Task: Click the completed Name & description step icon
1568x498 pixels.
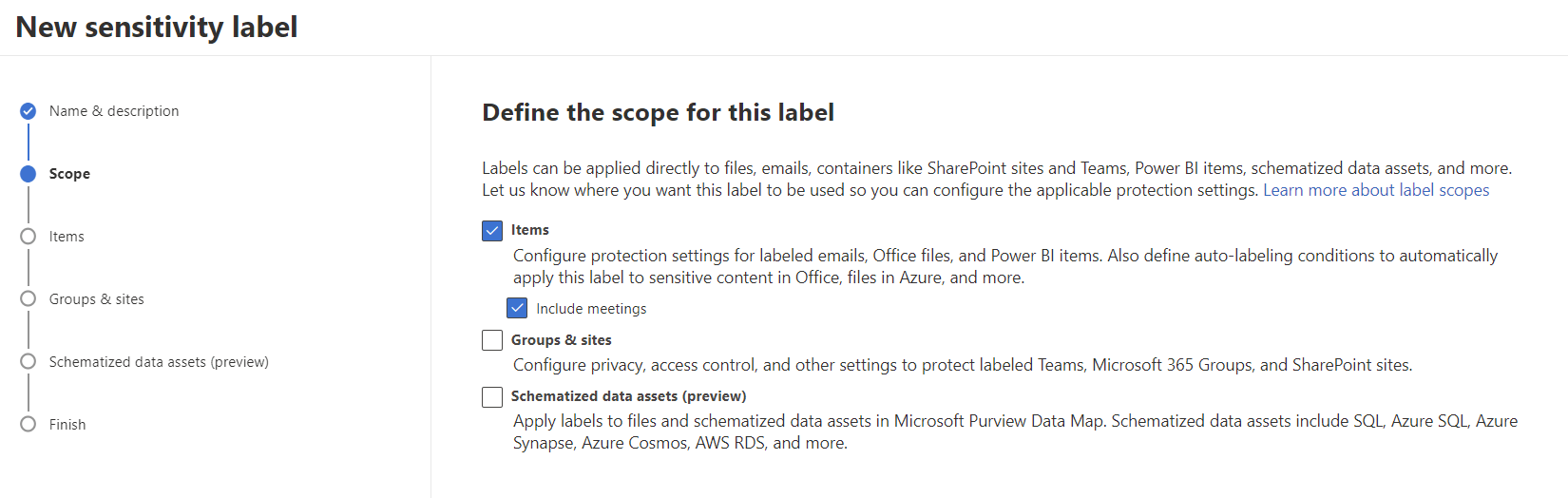Action: pos(29,111)
